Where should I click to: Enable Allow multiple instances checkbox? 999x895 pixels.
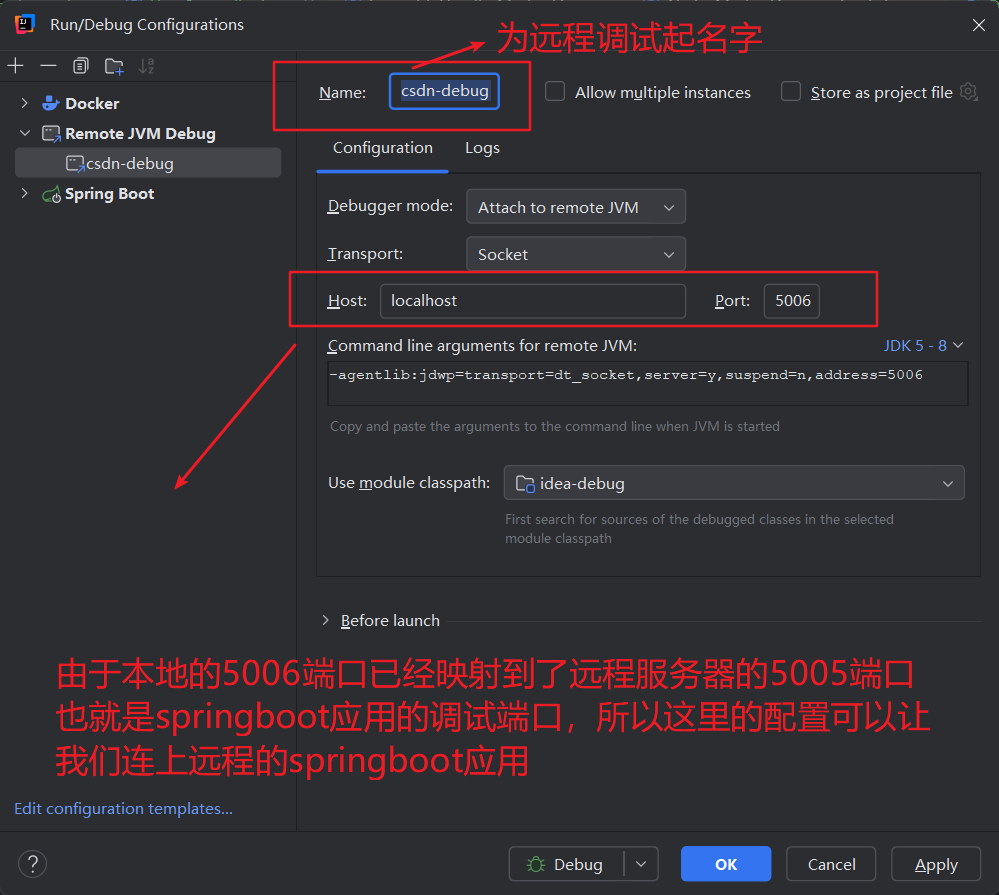pyautogui.click(x=555, y=92)
